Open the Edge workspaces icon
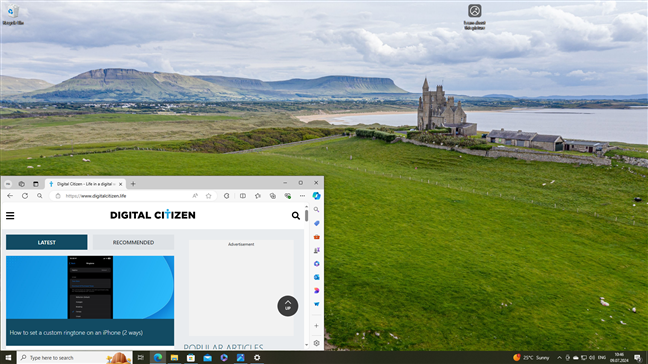 [x=21, y=183]
